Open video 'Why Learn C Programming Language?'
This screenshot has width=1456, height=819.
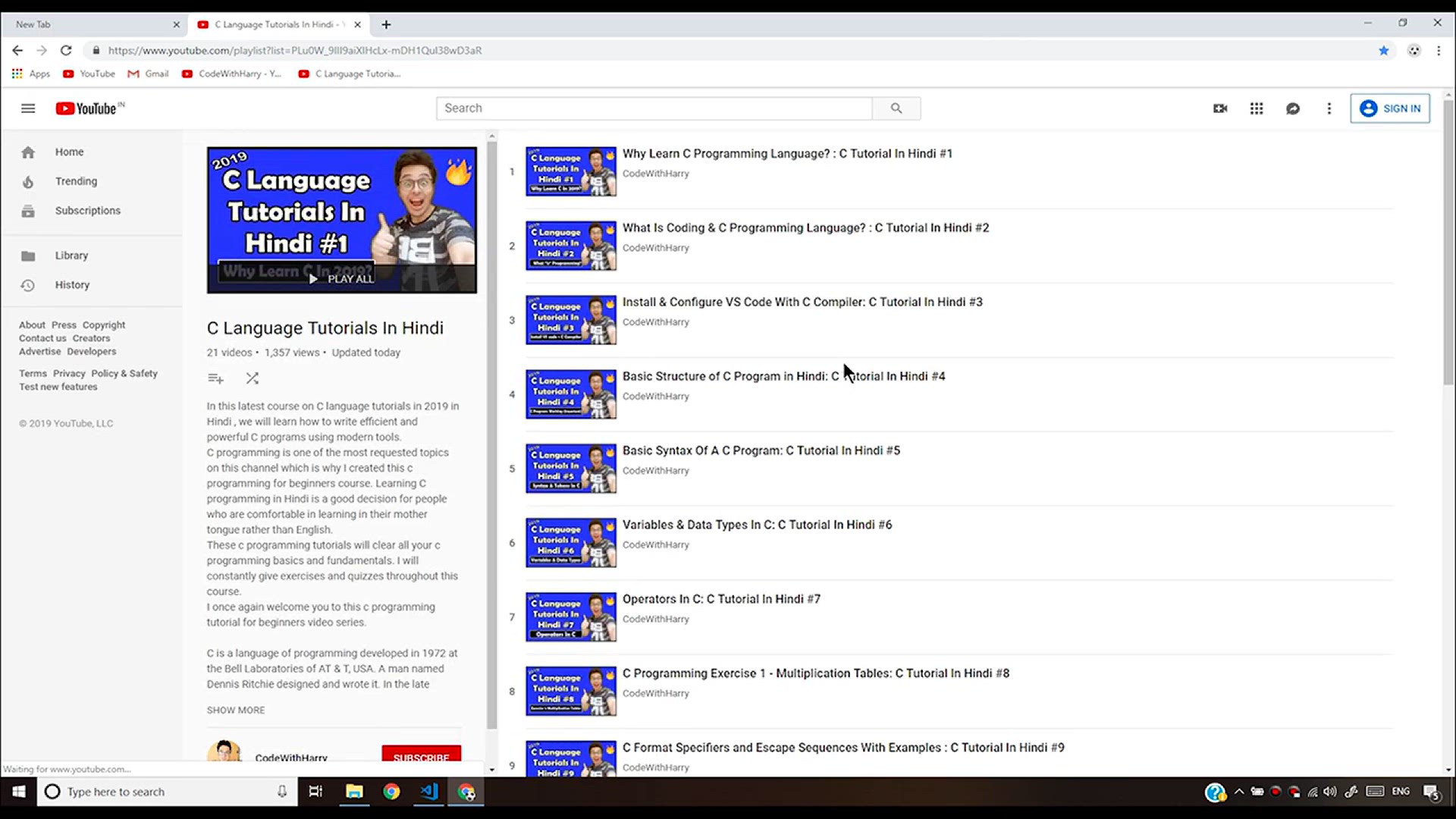787,153
